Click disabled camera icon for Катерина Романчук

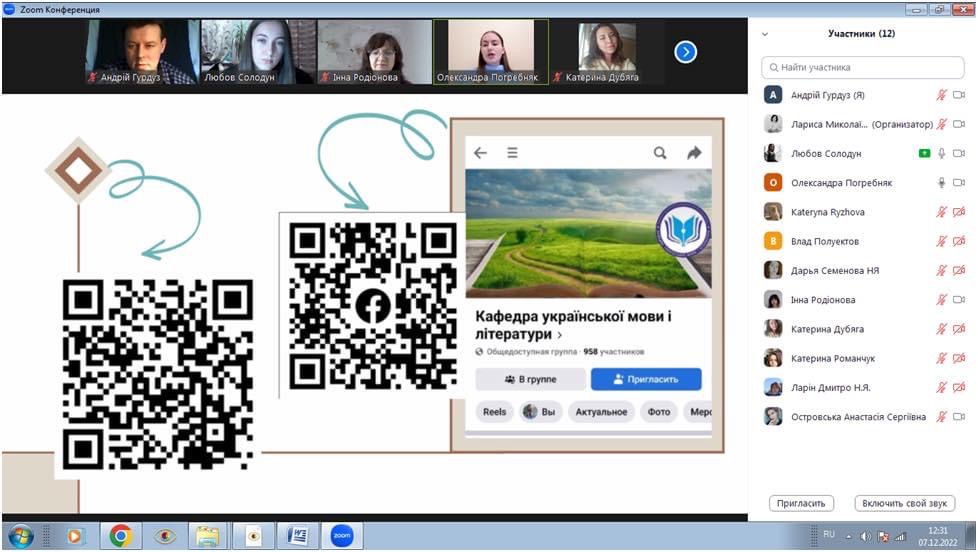[x=959, y=359]
